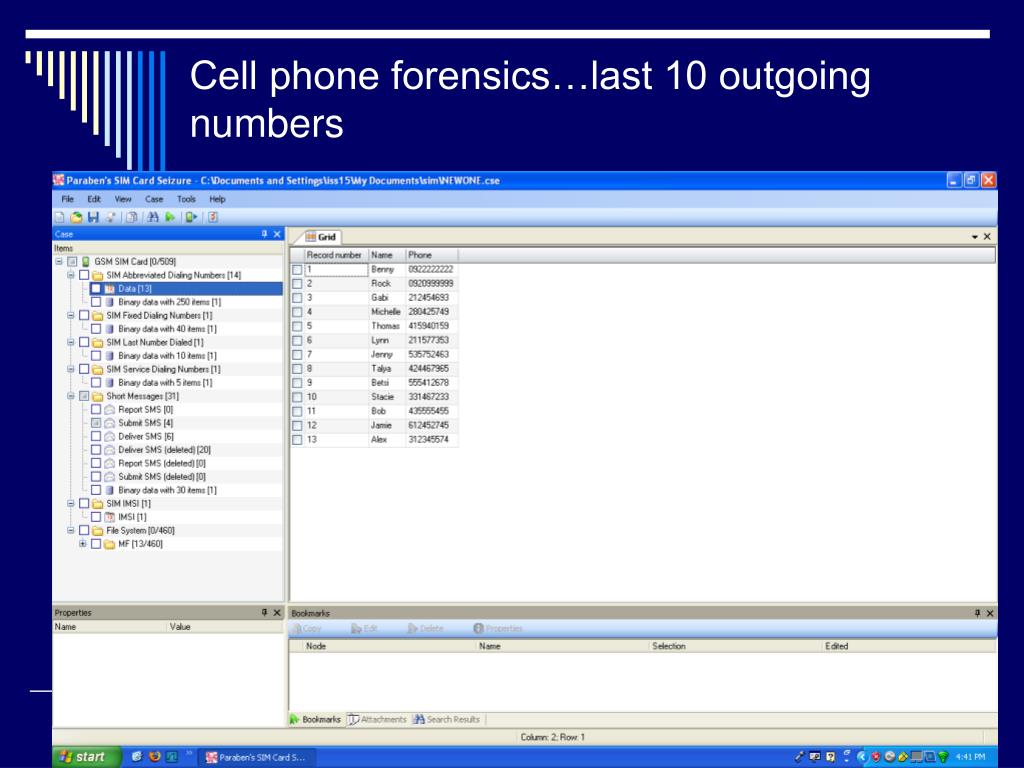Close the Properties panel with its X
Viewport: 1024px width, 768px height.
(277, 613)
